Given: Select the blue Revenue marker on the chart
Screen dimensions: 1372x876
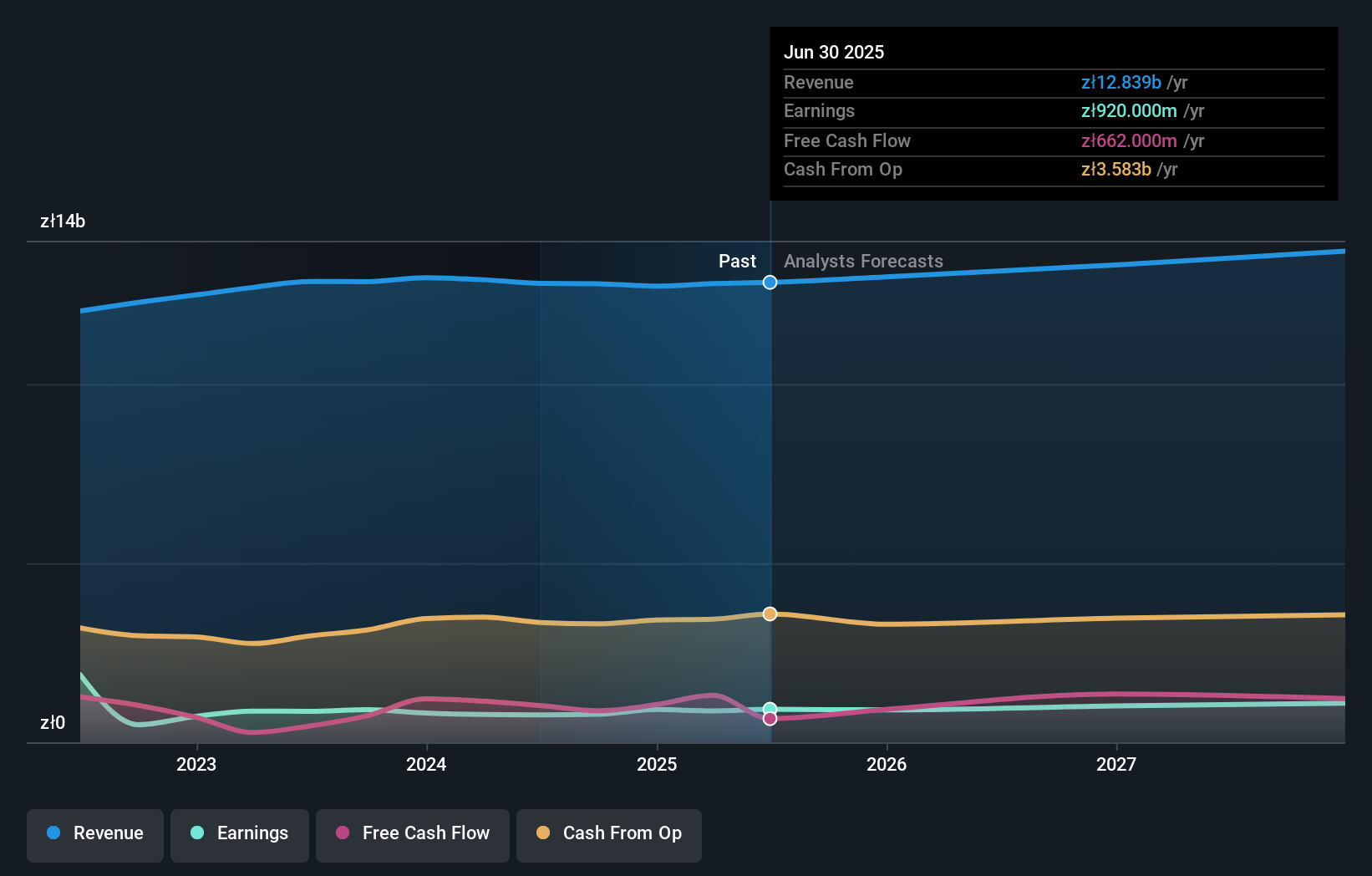Looking at the screenshot, I should [x=770, y=283].
